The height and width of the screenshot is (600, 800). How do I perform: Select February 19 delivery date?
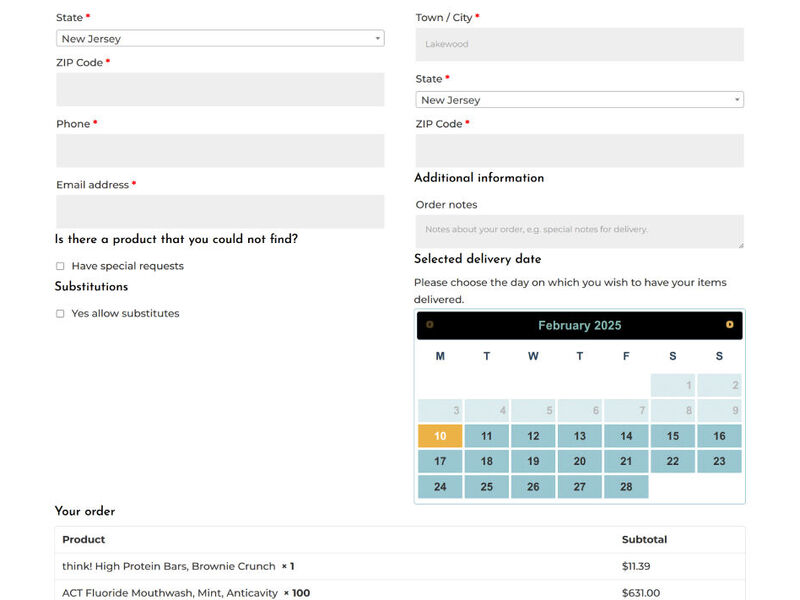click(x=533, y=461)
